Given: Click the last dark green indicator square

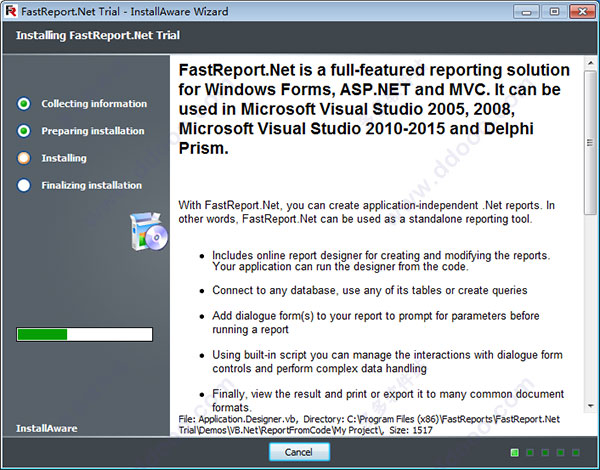Looking at the screenshot, I should (x=576, y=453).
